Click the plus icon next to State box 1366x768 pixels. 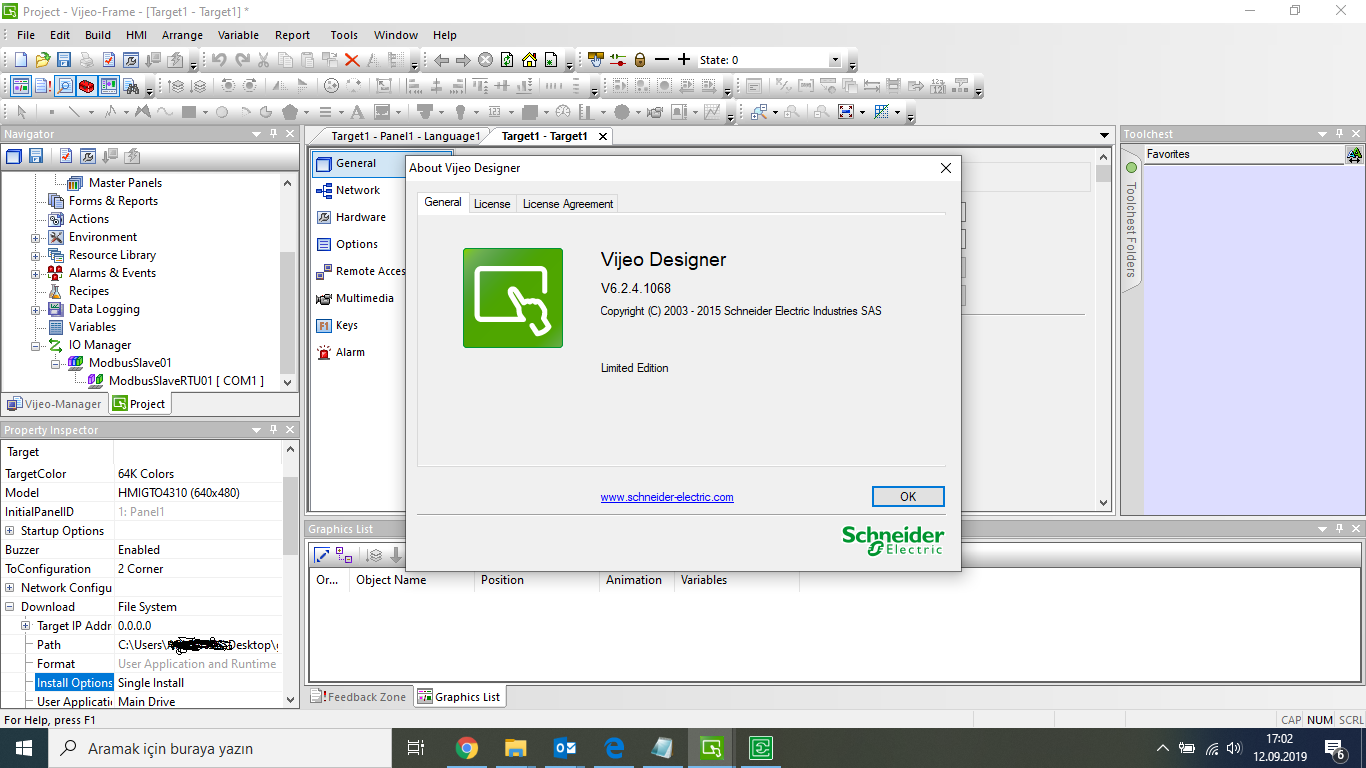684,60
